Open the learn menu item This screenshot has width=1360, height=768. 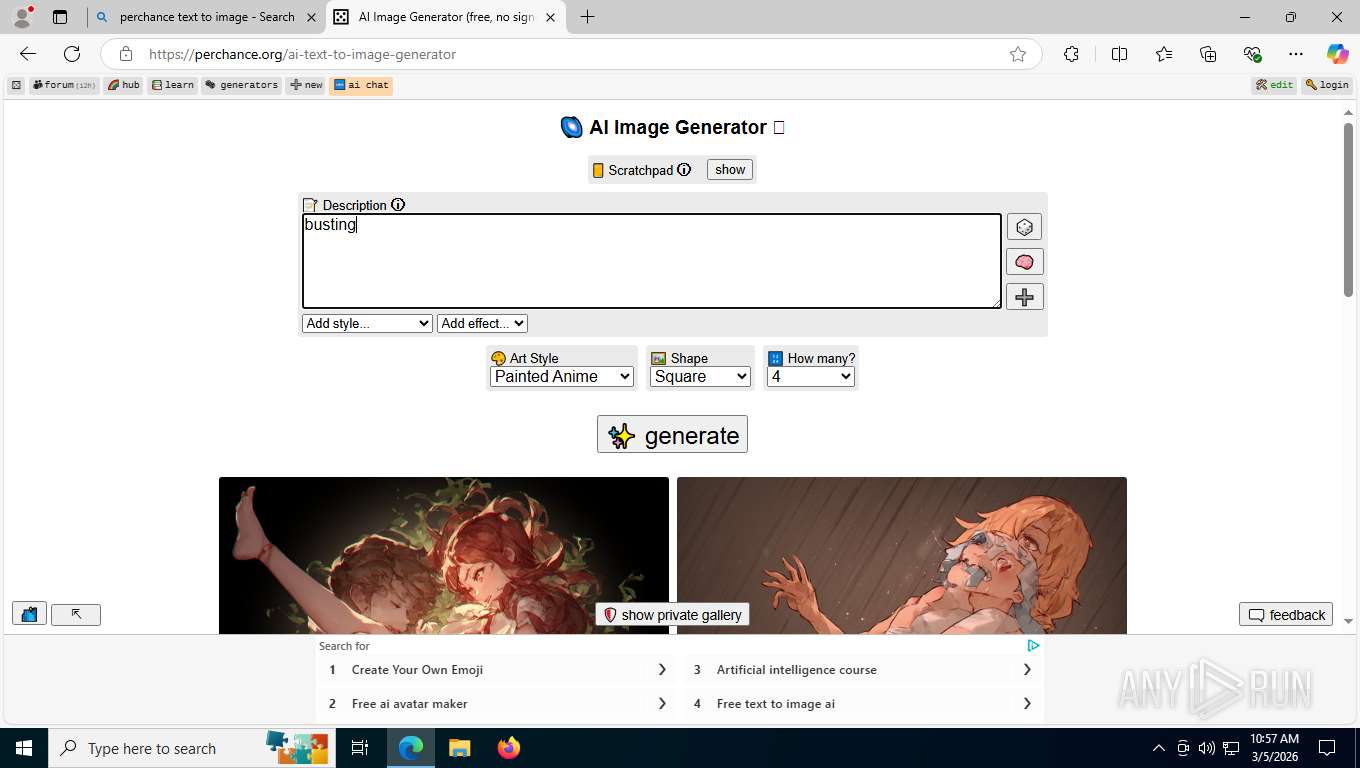coord(173,85)
